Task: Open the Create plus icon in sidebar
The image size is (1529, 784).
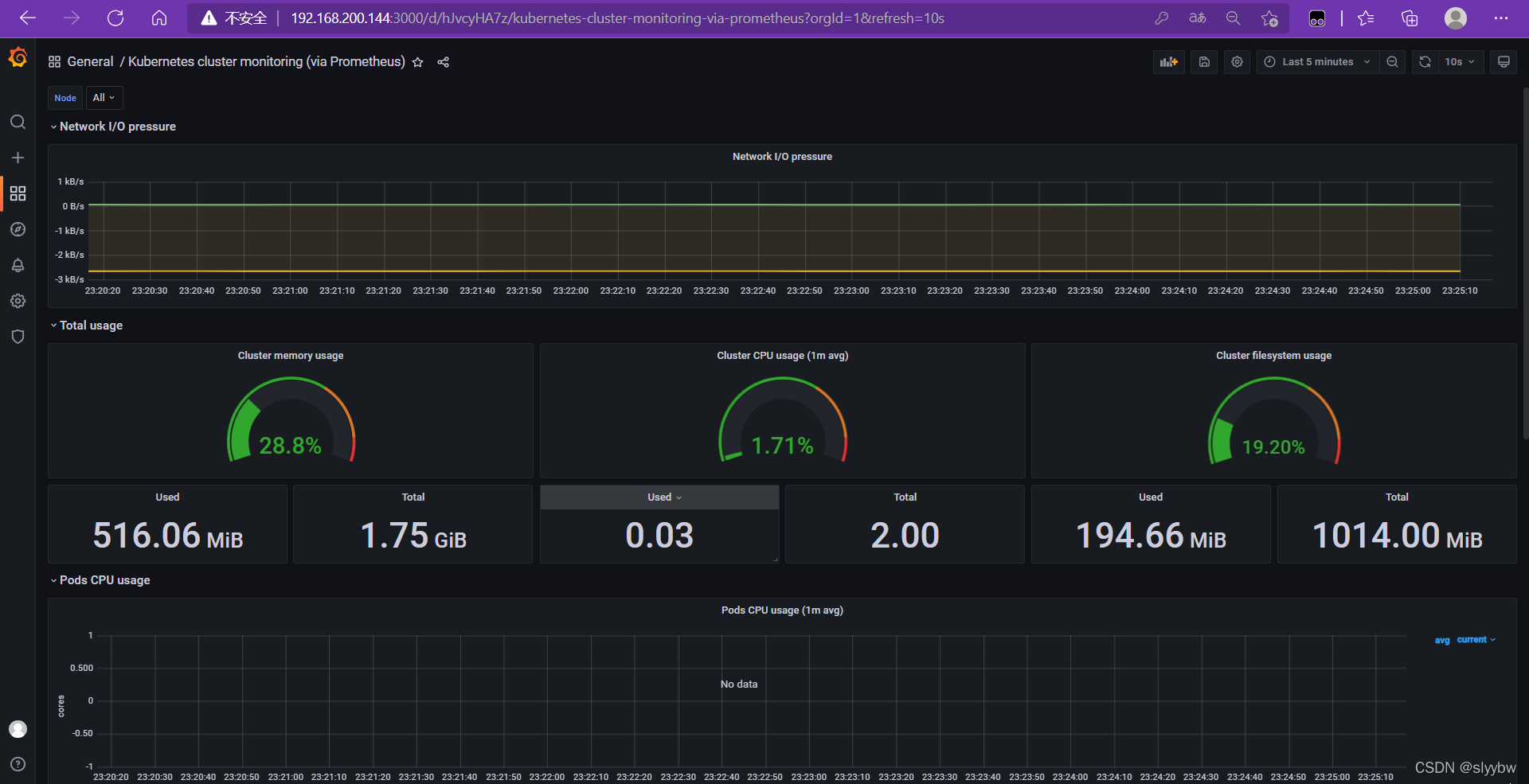Action: (18, 158)
